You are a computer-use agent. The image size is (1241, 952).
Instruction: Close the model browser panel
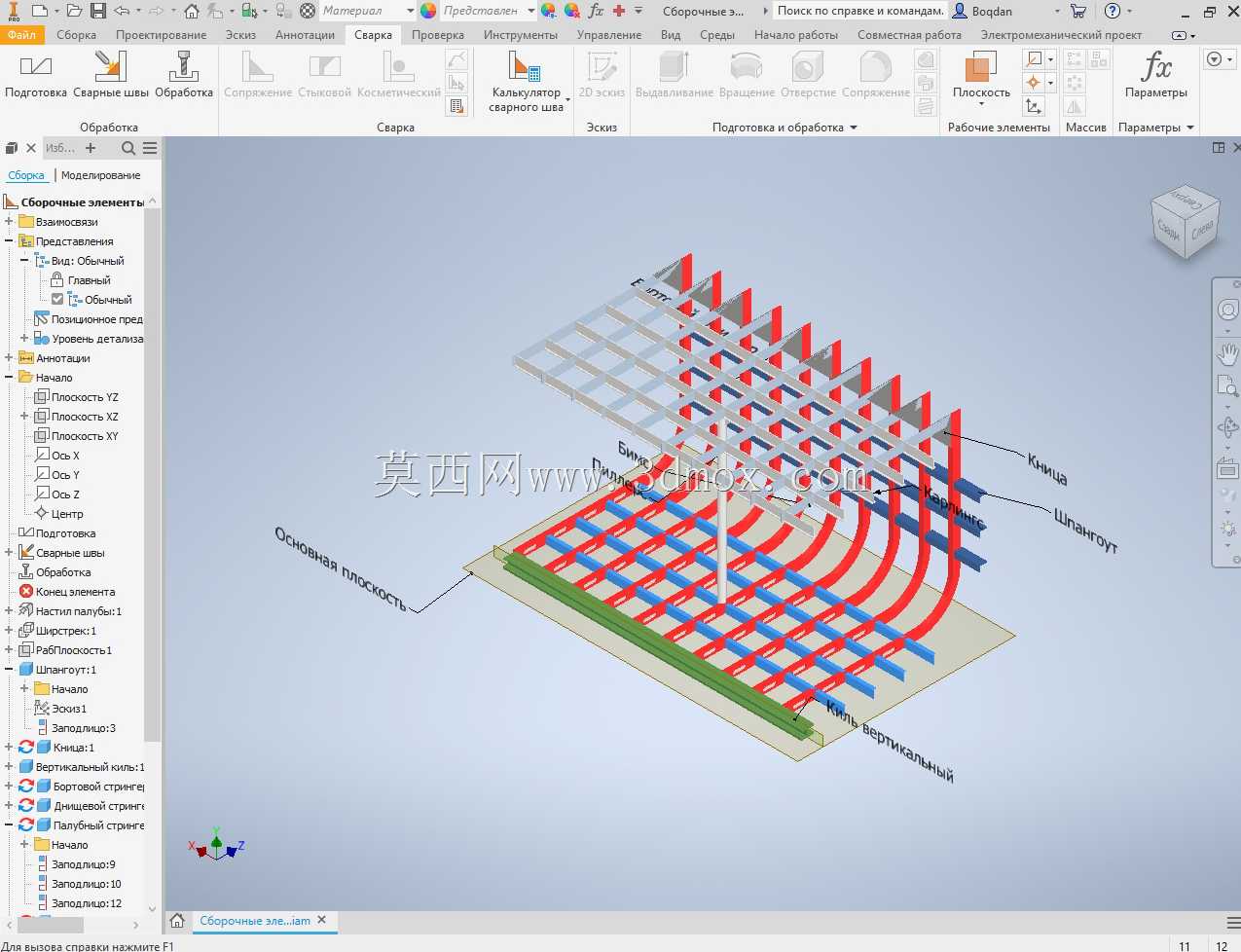tap(31, 148)
